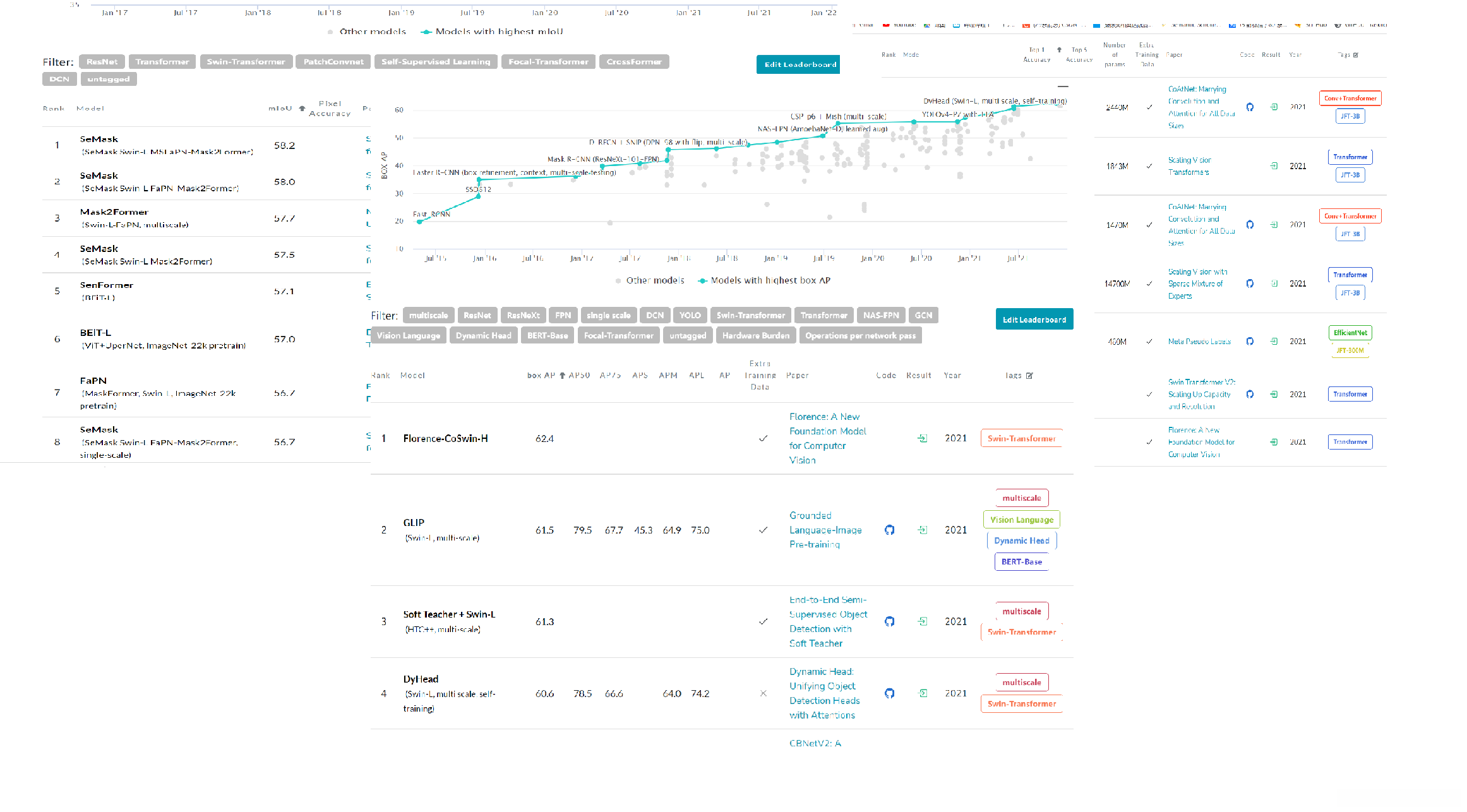Click result icon in Meta Pseudo Labels row
Viewport: 1467px width, 812px height.
click(x=1274, y=342)
